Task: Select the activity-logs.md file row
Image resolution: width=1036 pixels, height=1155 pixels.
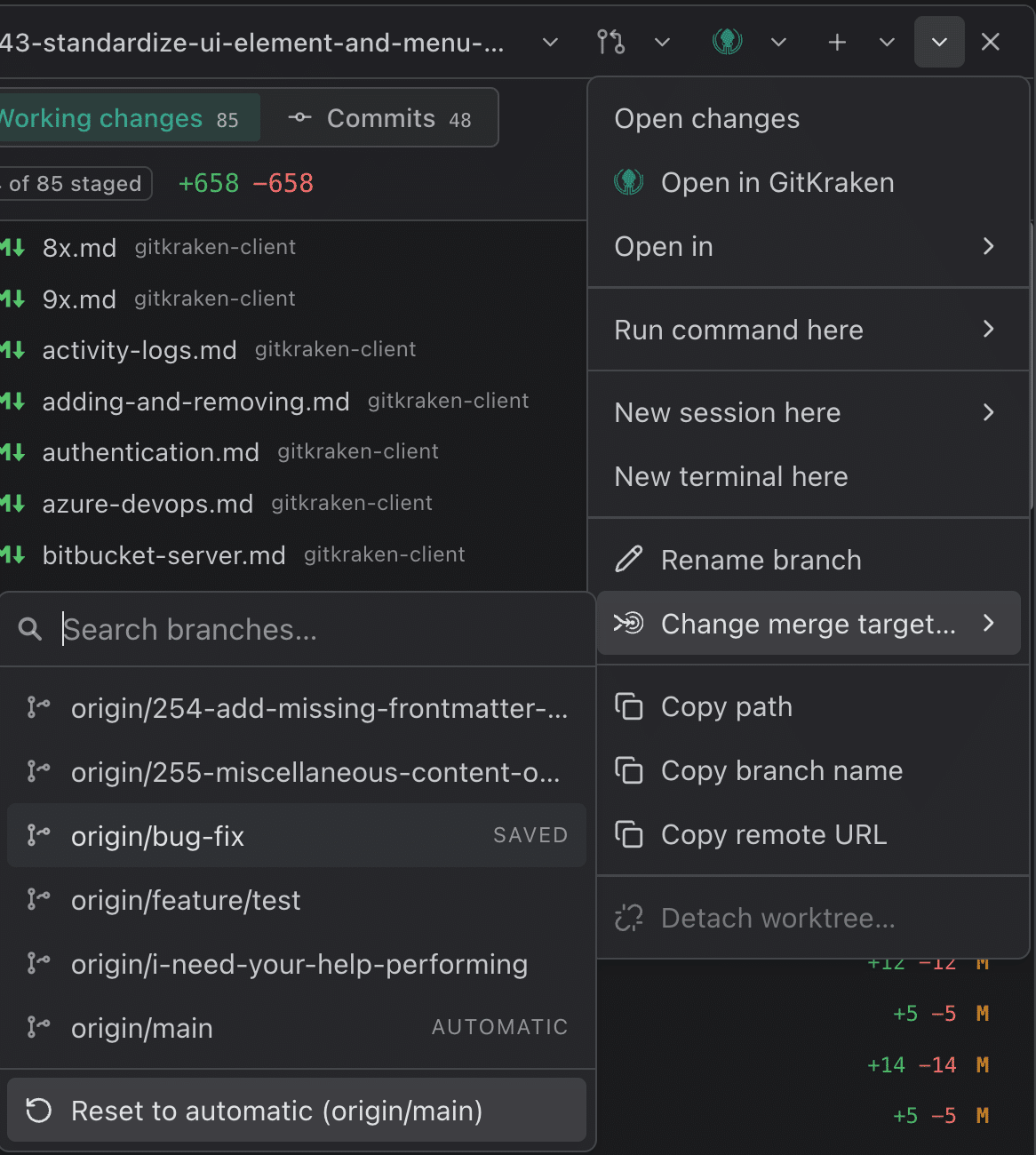Action: coord(293,349)
